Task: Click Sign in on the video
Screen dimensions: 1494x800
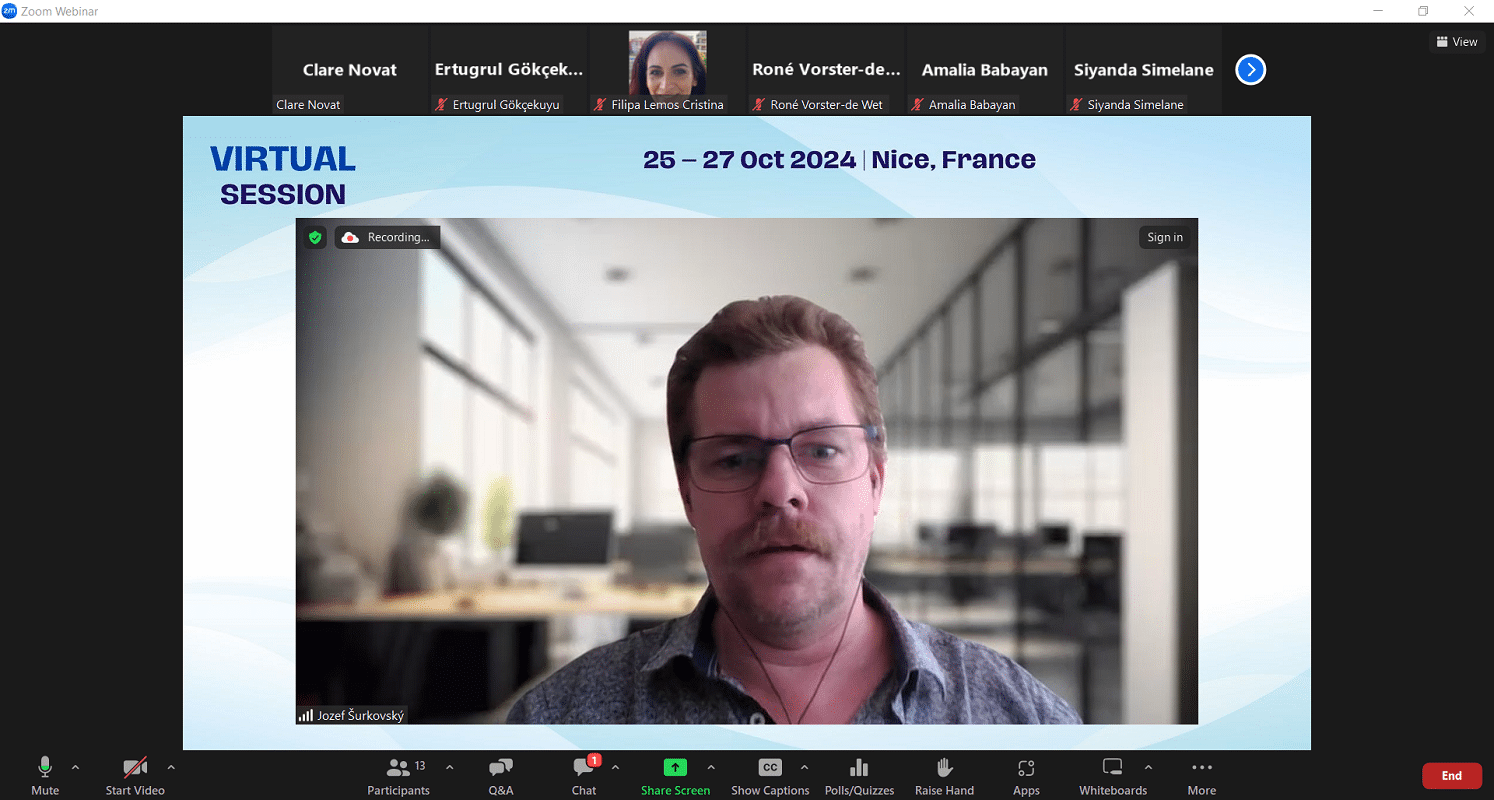Action: point(1165,237)
